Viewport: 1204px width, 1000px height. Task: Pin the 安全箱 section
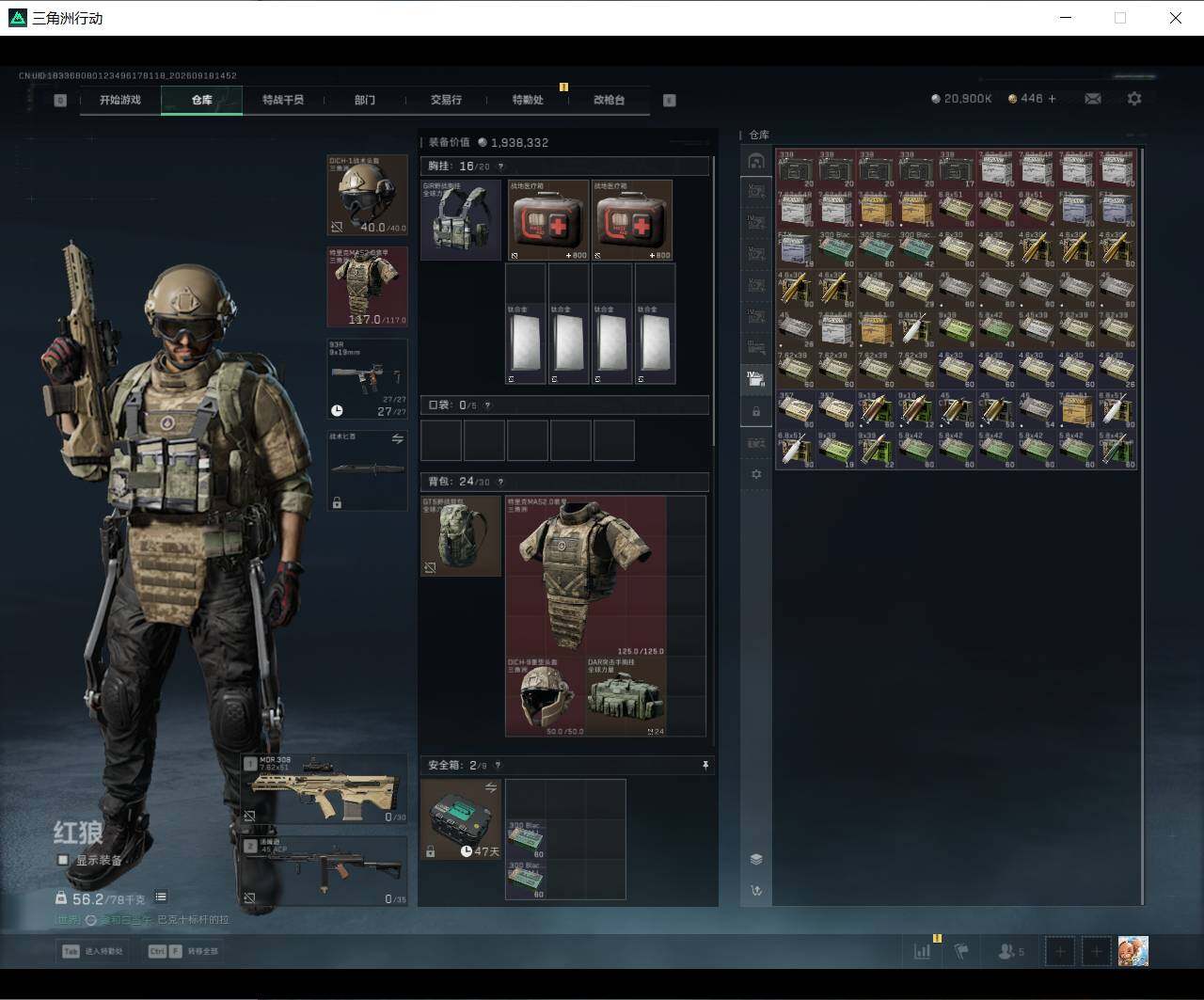[x=705, y=766]
